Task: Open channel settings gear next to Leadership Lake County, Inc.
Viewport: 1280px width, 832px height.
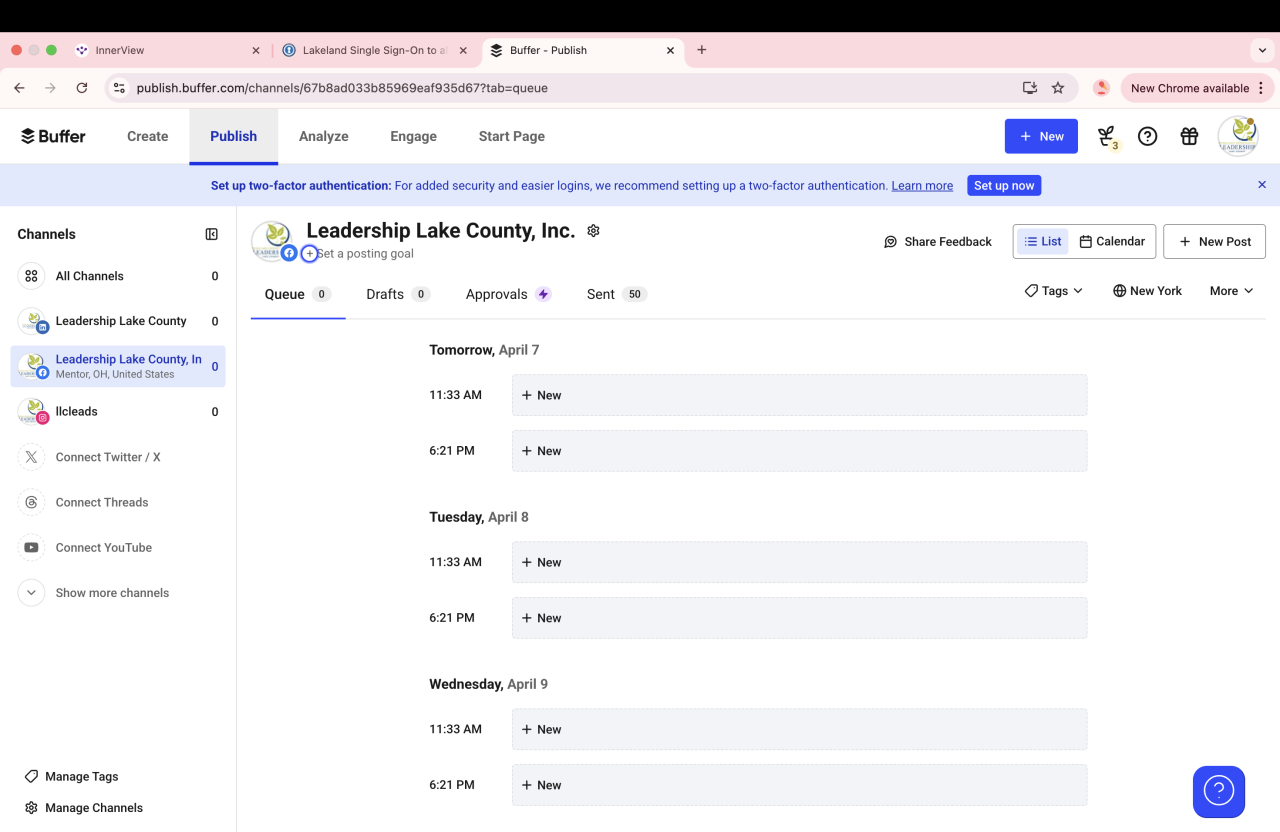Action: [x=593, y=231]
